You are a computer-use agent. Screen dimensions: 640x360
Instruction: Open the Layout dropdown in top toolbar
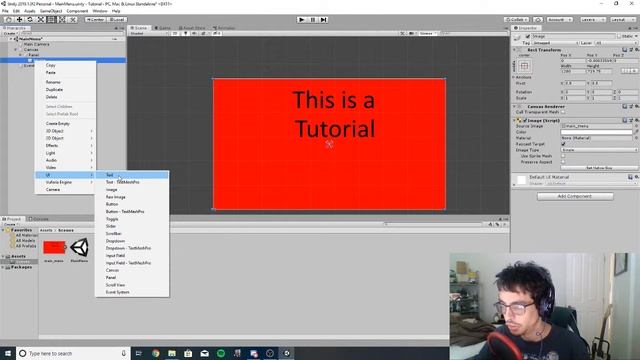click(622, 20)
